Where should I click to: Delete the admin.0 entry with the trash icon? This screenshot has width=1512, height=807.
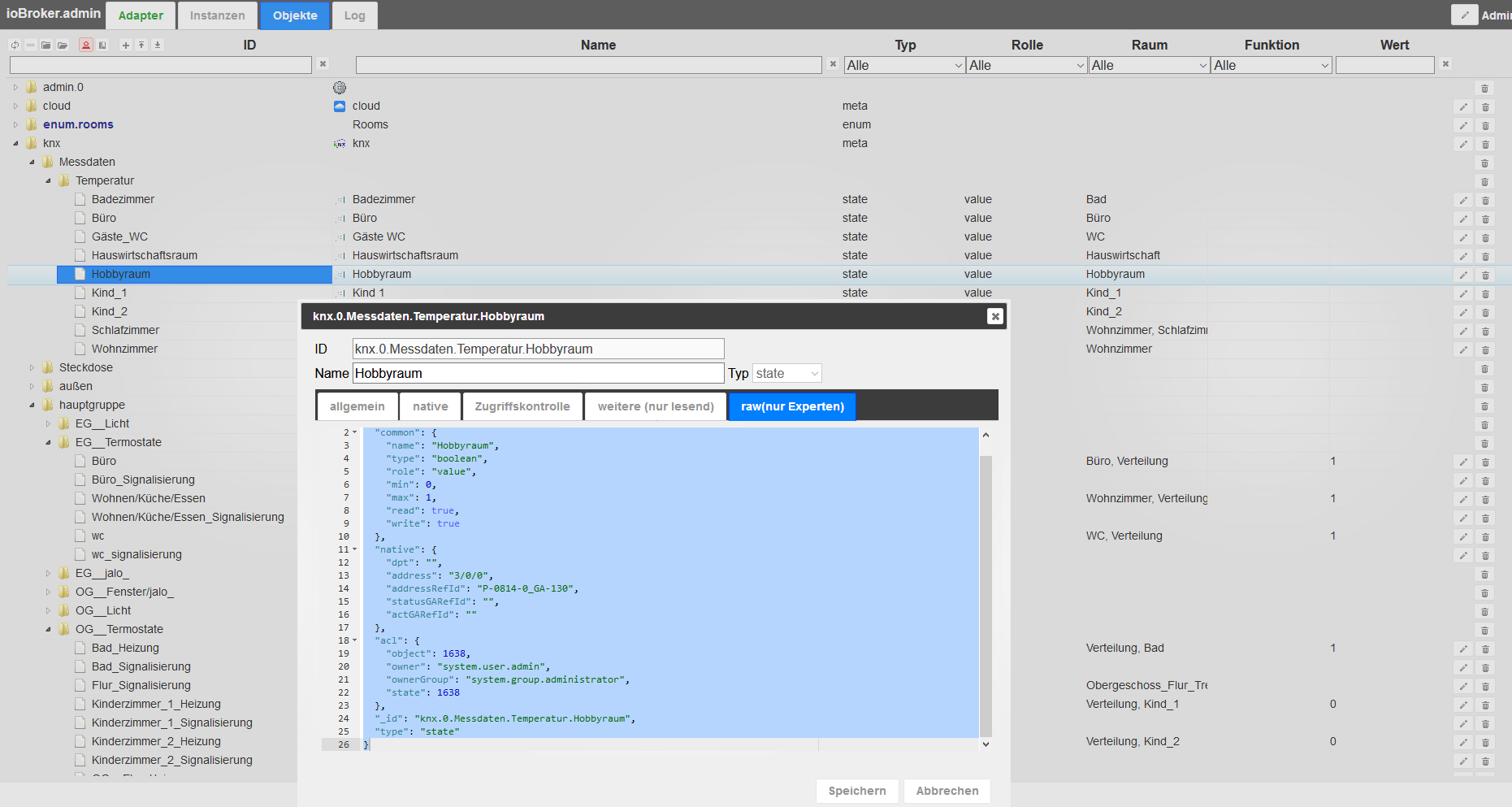coord(1484,88)
